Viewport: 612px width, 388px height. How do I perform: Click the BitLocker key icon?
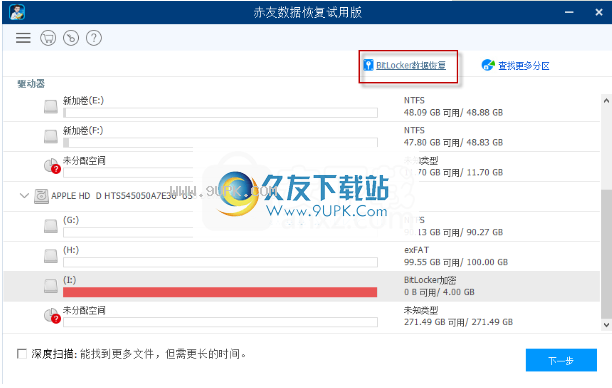pos(368,65)
